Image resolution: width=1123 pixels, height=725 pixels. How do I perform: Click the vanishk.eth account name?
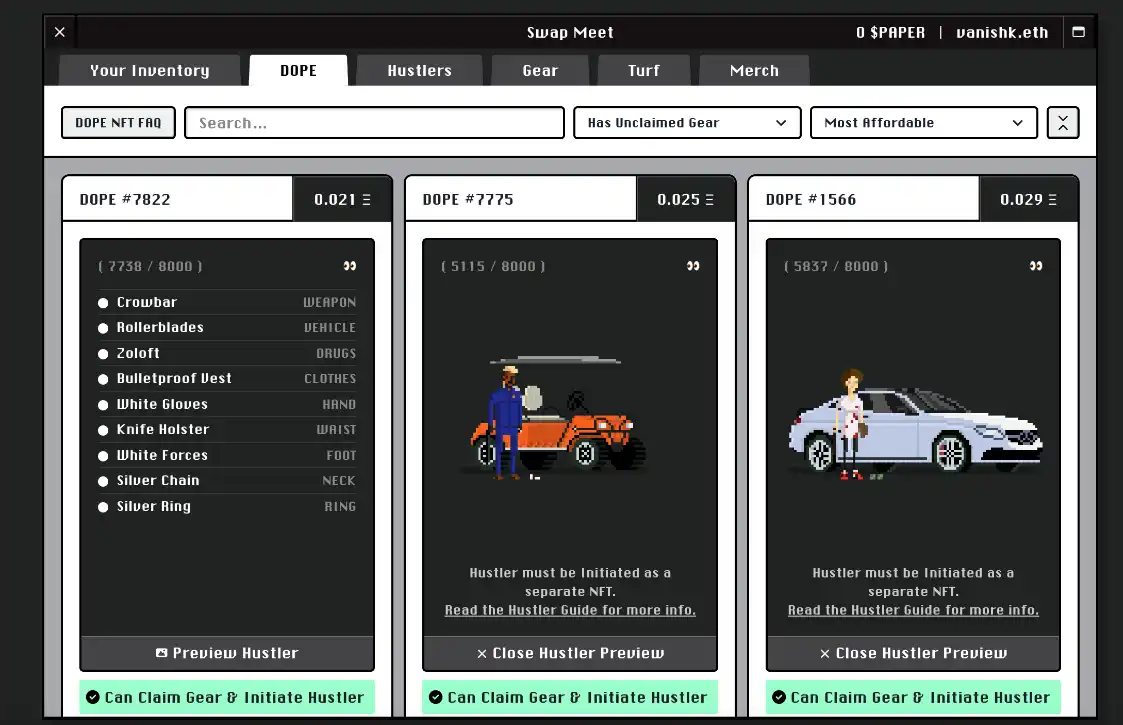click(1002, 32)
